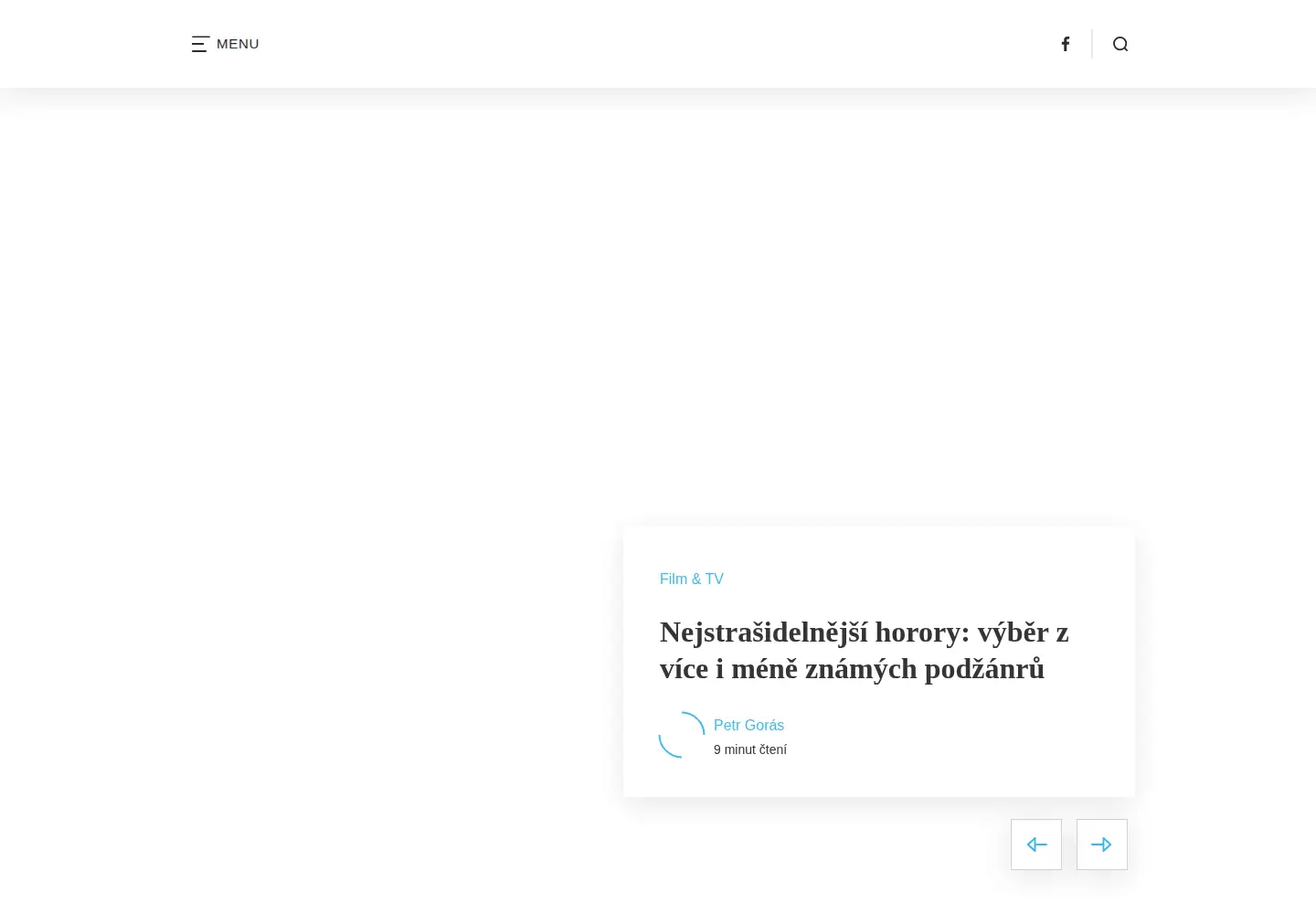
Task: Click the 9 minut čtení text
Action: coord(750,749)
